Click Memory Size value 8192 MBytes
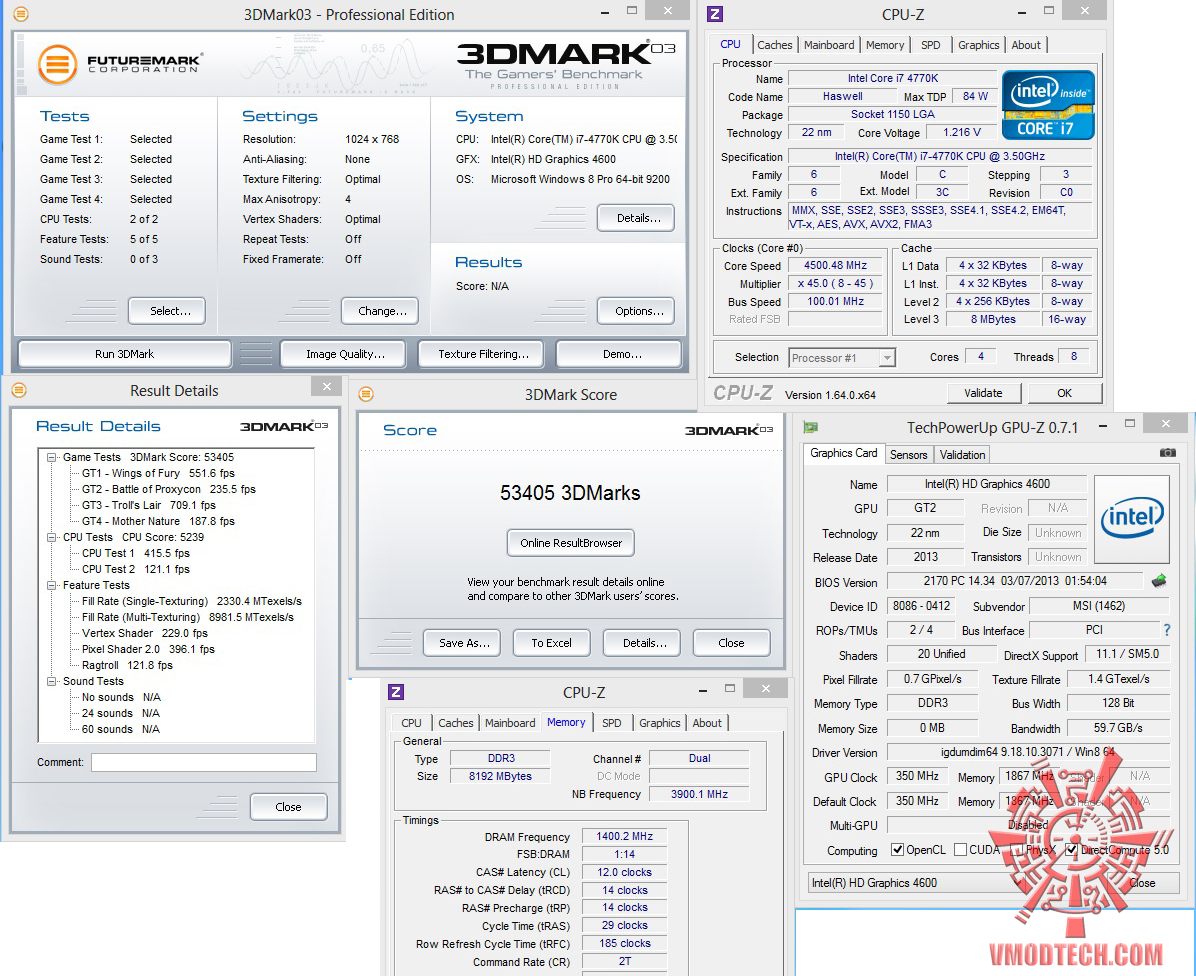Screen dimensions: 1196x976 point(500,776)
